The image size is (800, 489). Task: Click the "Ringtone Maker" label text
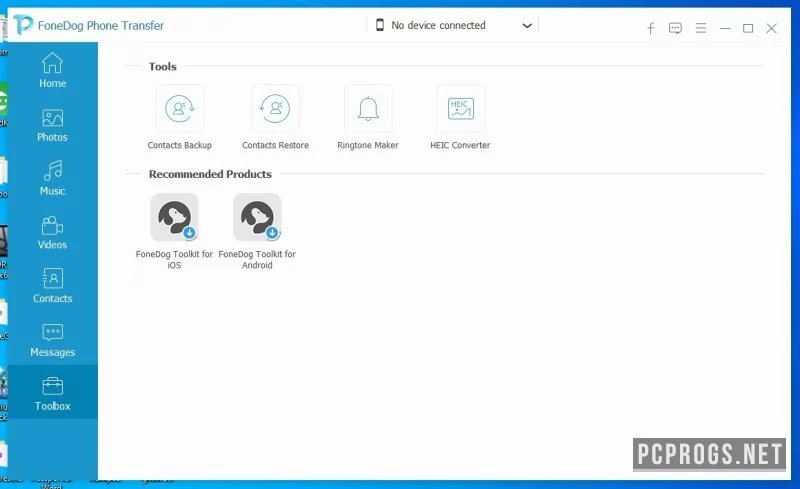click(368, 145)
